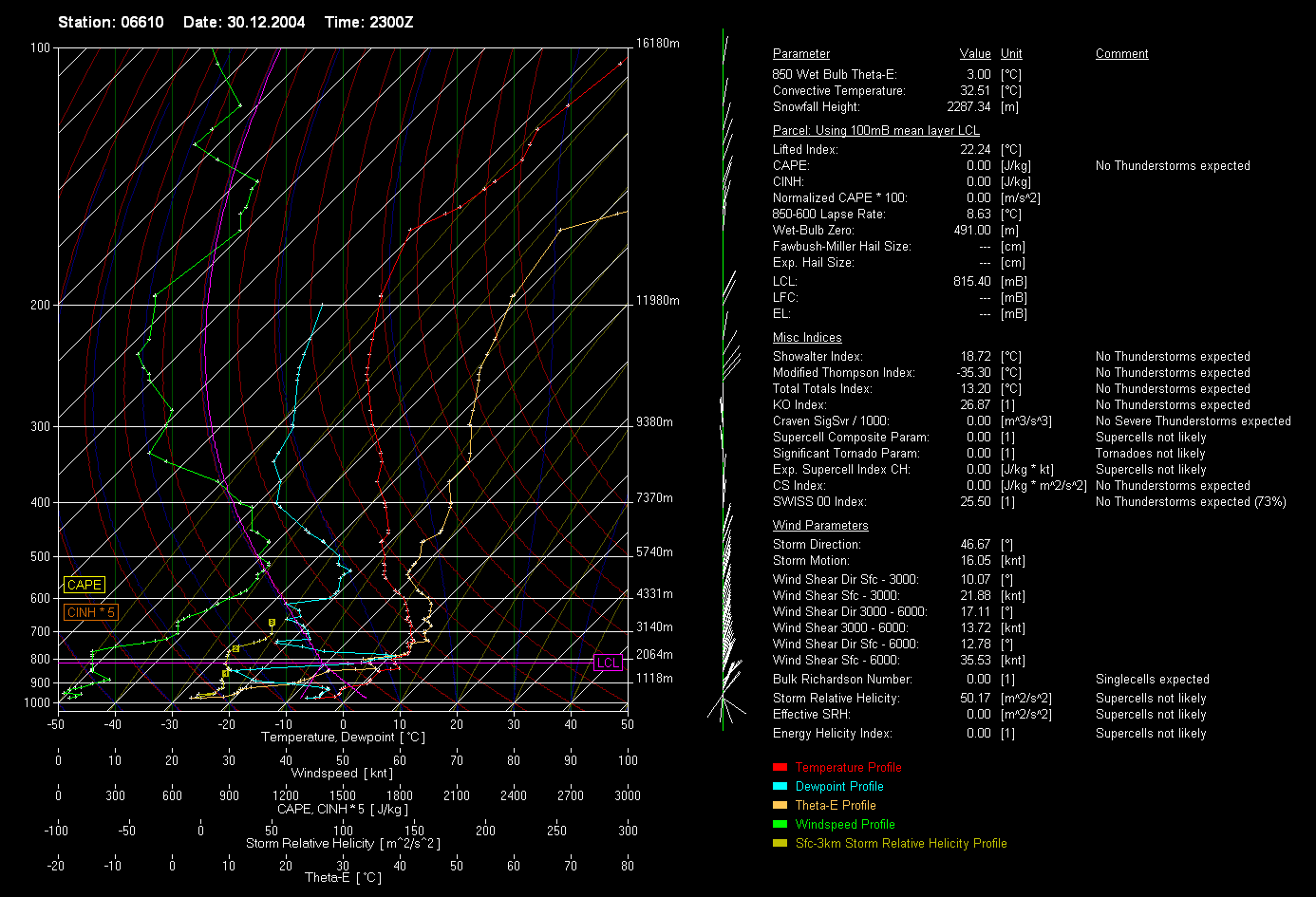This screenshot has height=897, width=1316.
Task: Select the orange CINH * 5 label box
Action: tap(90, 612)
